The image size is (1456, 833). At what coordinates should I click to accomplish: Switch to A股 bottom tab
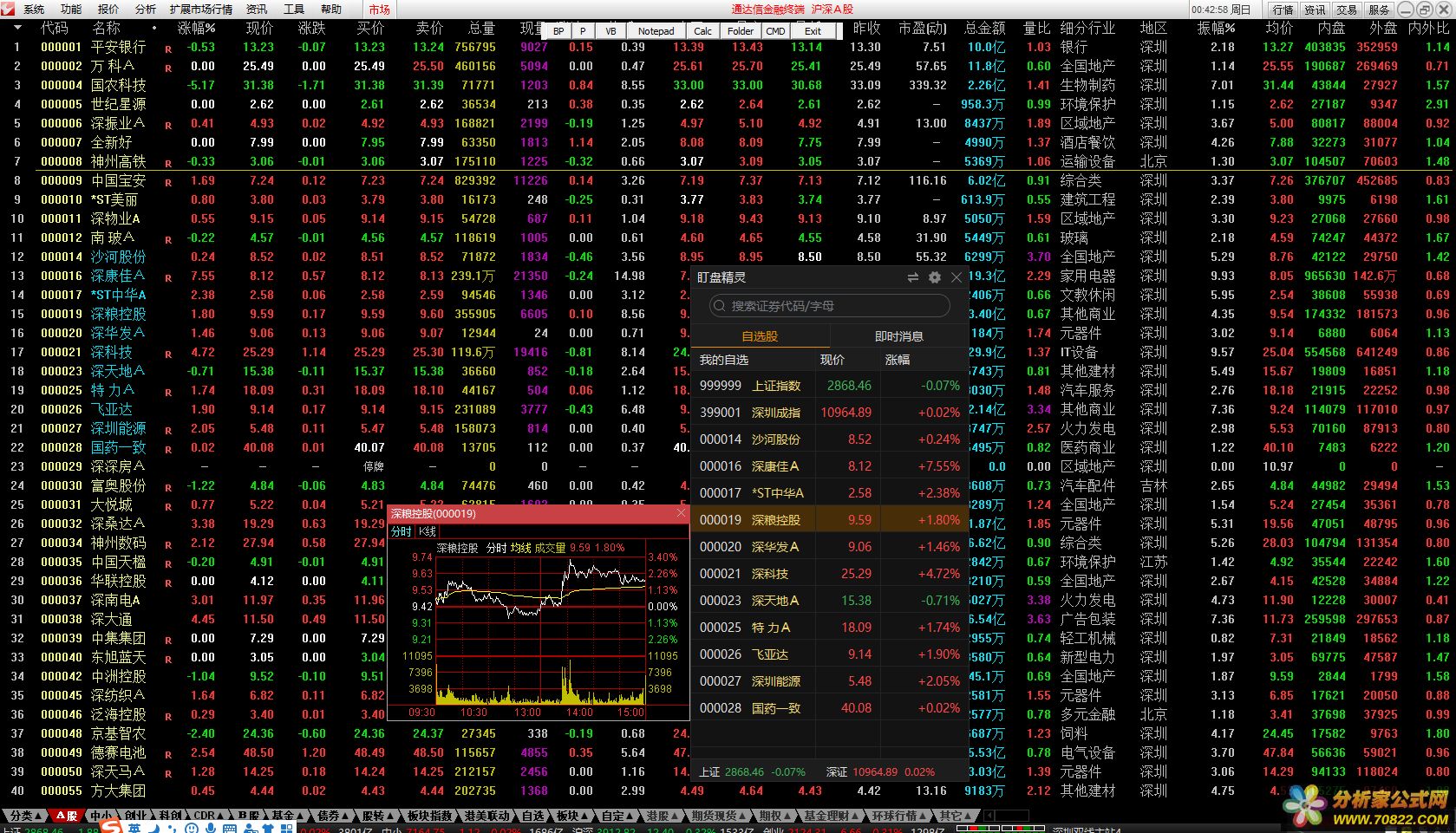point(67,816)
